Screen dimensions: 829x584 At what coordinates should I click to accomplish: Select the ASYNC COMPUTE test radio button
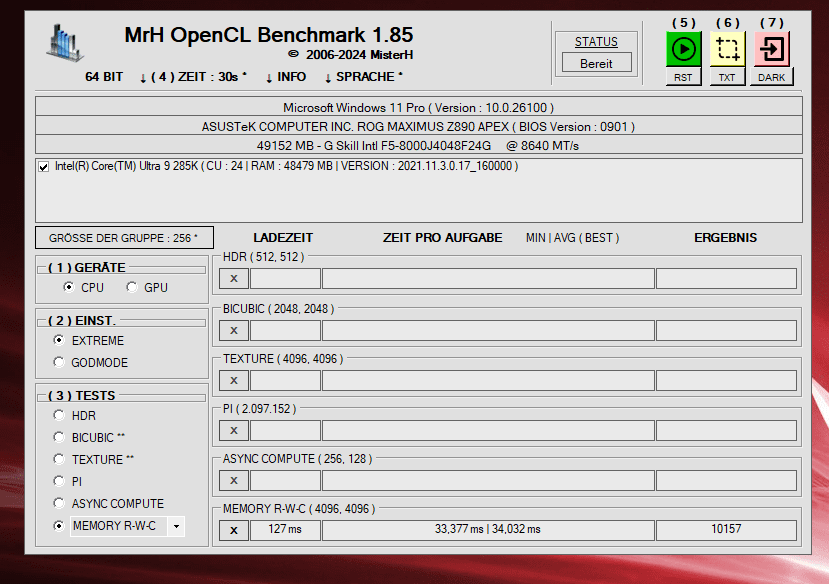[x=59, y=503]
